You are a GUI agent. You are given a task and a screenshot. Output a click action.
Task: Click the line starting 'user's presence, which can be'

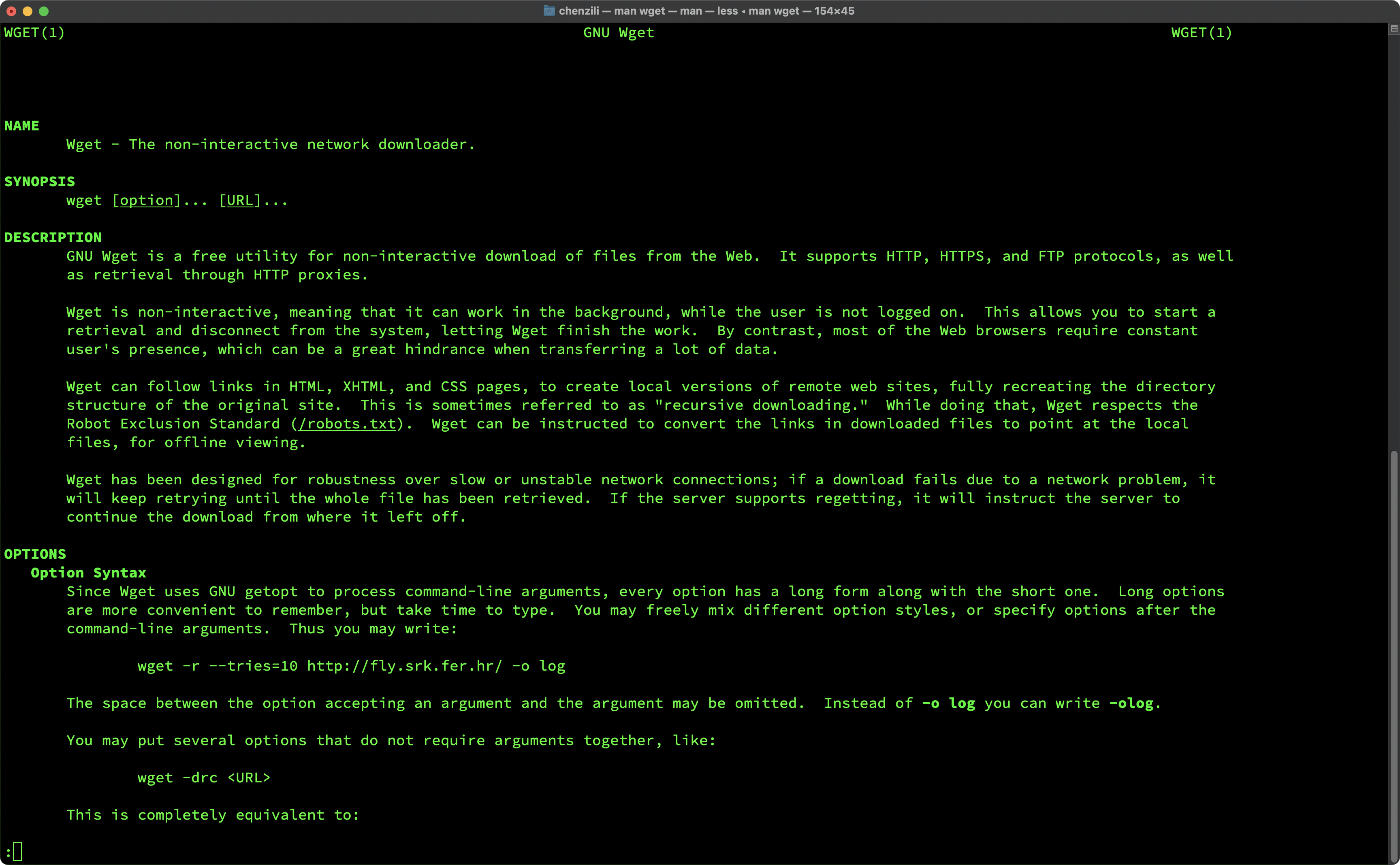[422, 349]
